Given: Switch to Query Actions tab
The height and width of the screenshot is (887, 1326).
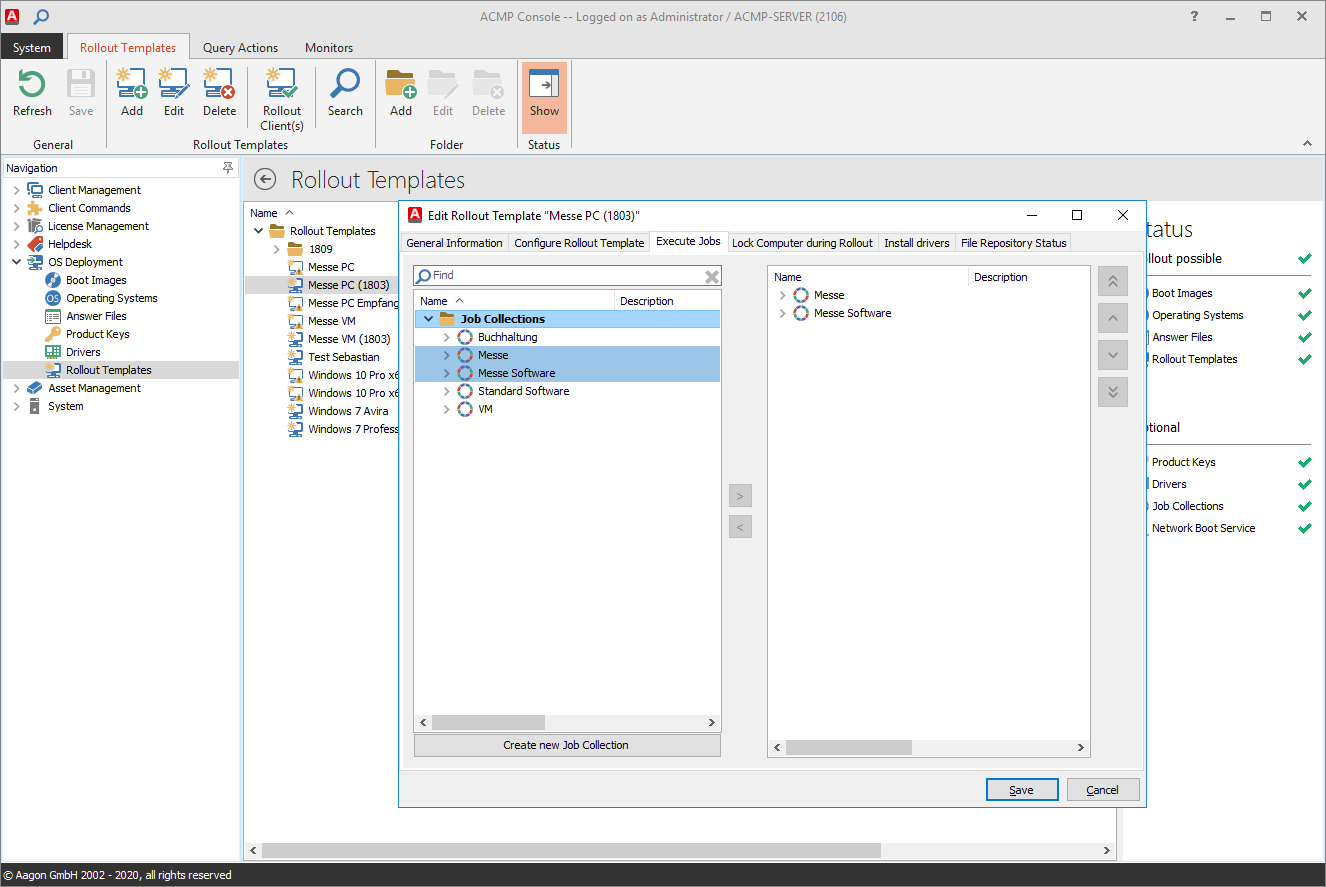Looking at the screenshot, I should (x=240, y=47).
